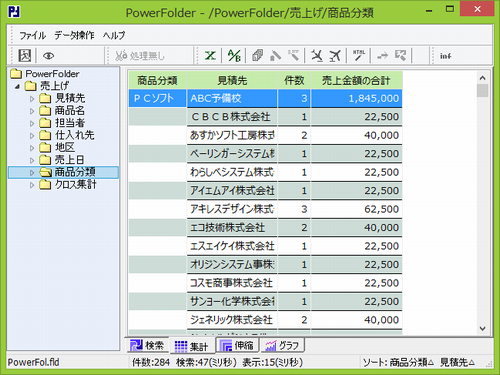Expand the 担当者 tree node

click(x=32, y=123)
